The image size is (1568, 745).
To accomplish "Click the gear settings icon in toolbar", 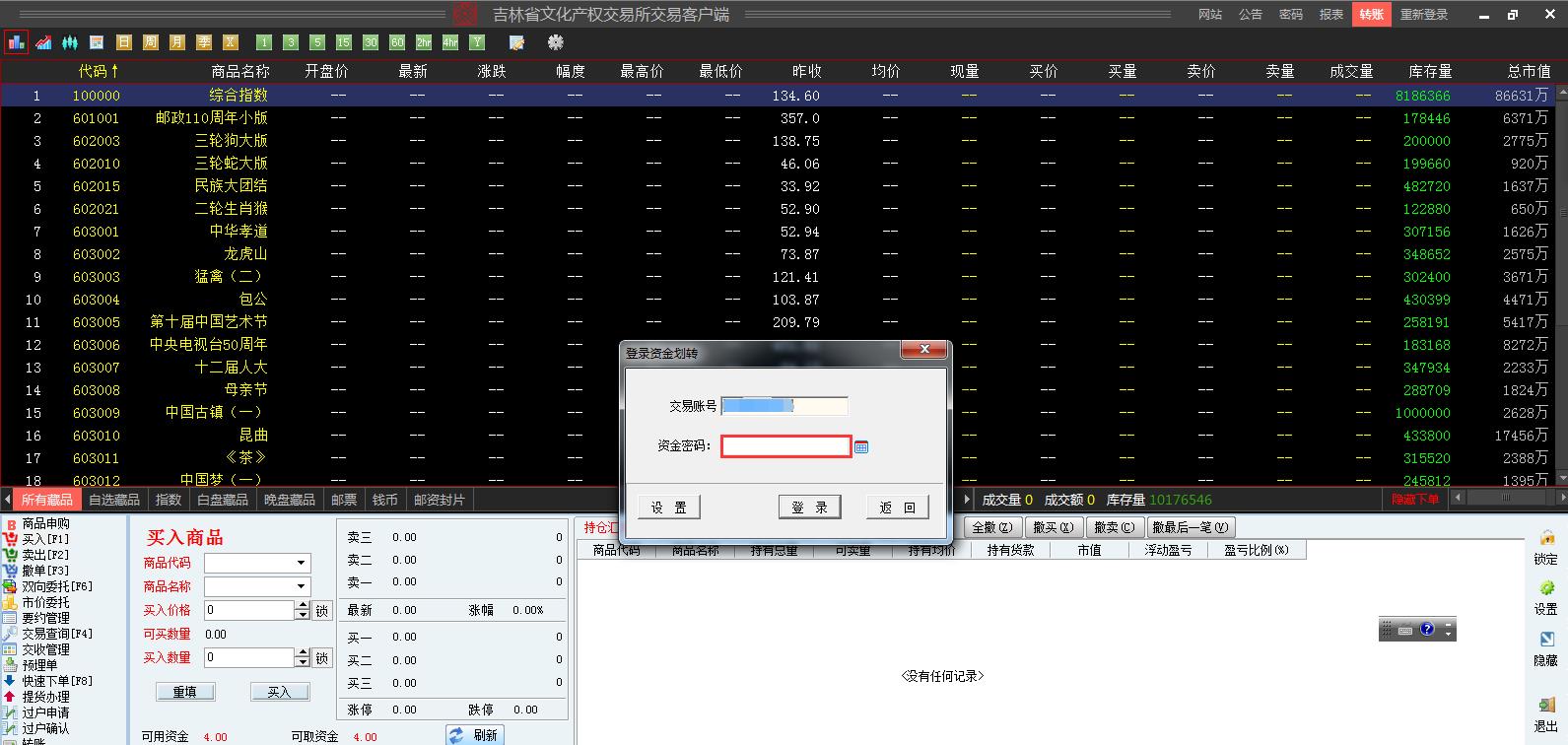I will (556, 42).
